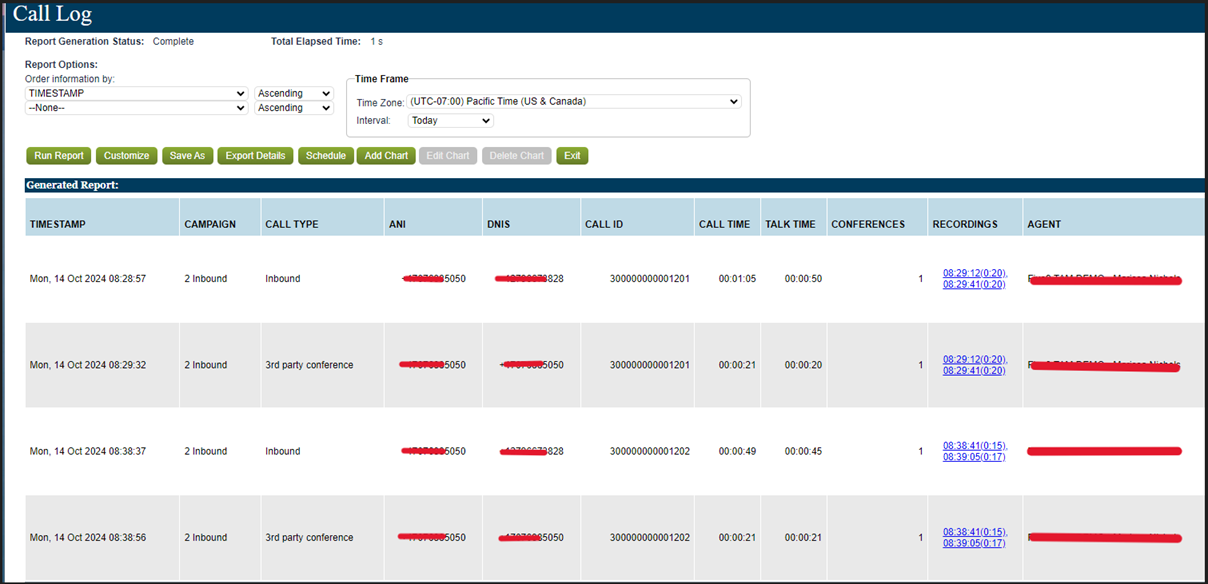Click call time 00:01:05
Screen dimensions: 1208x584
click(x=737, y=279)
